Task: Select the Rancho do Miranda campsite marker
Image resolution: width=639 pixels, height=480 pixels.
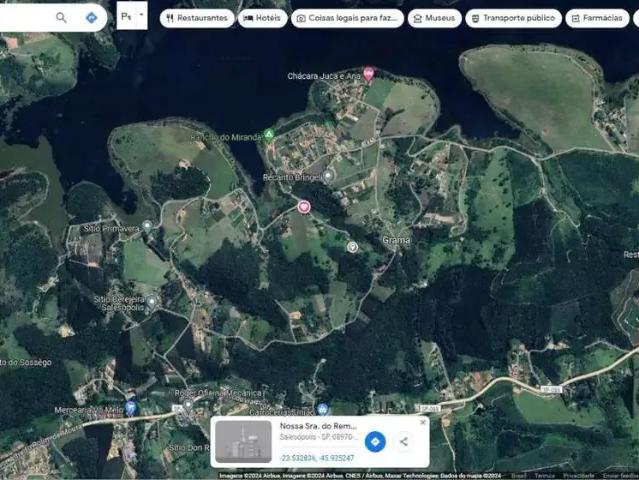Action: tap(269, 135)
